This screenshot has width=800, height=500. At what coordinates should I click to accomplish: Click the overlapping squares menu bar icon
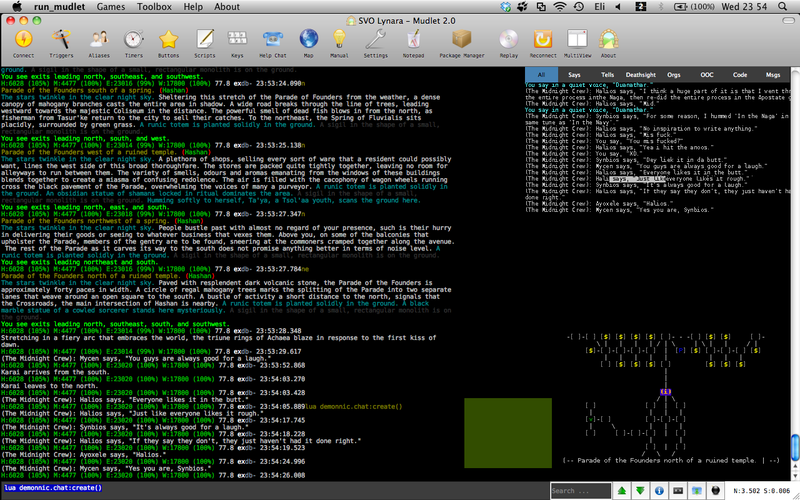[541, 7]
